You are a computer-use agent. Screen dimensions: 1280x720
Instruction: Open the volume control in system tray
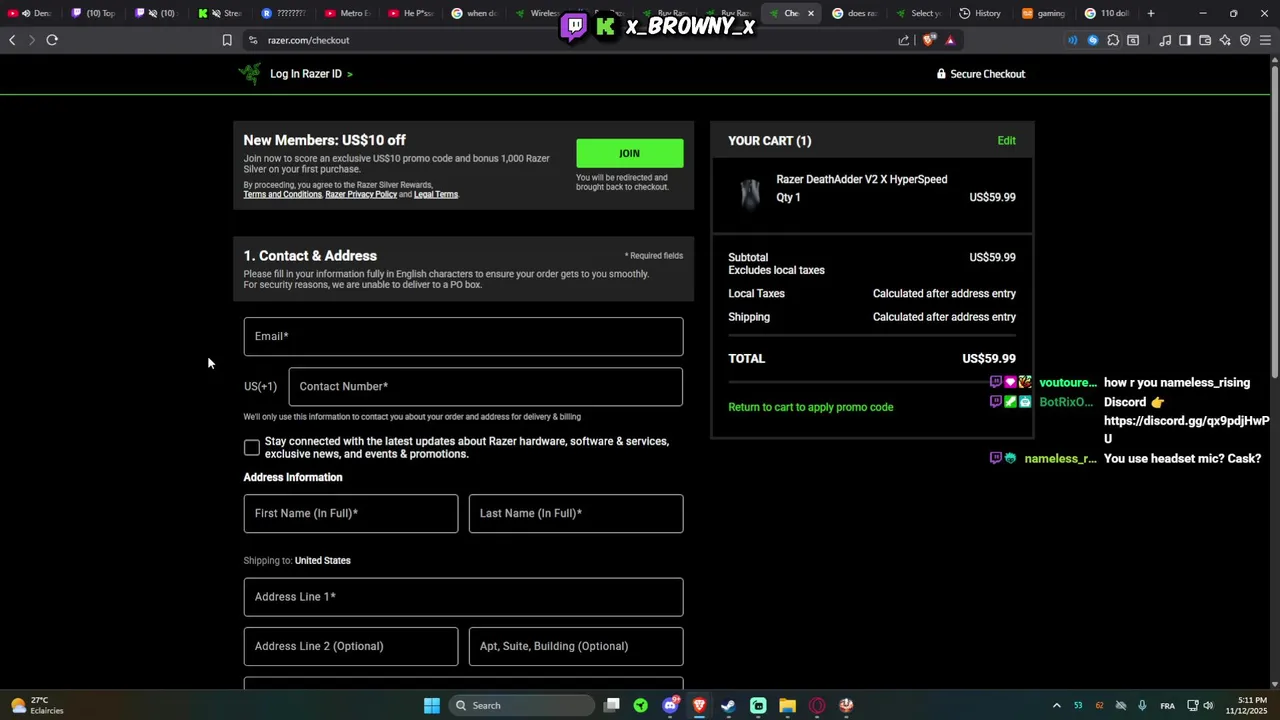tap(1208, 705)
